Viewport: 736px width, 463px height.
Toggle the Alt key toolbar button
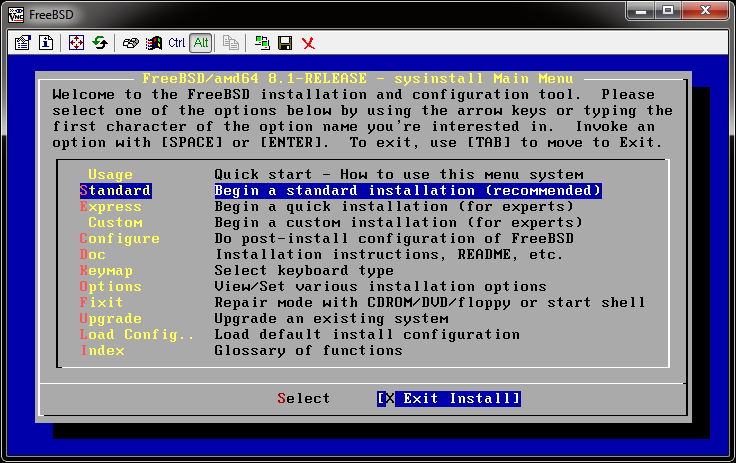point(201,43)
